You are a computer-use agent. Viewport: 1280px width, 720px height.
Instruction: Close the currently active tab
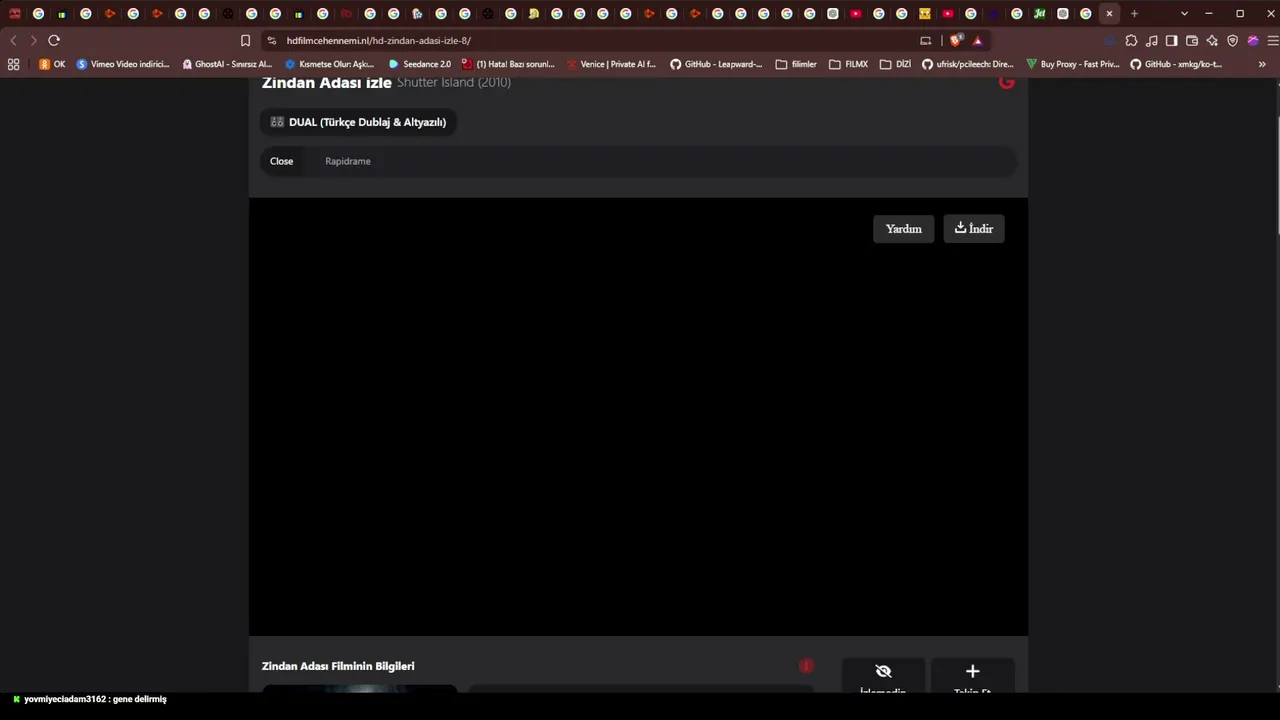point(1109,14)
